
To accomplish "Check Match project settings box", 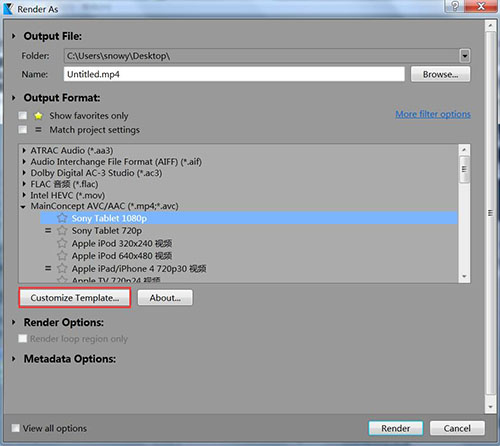I will [23, 129].
